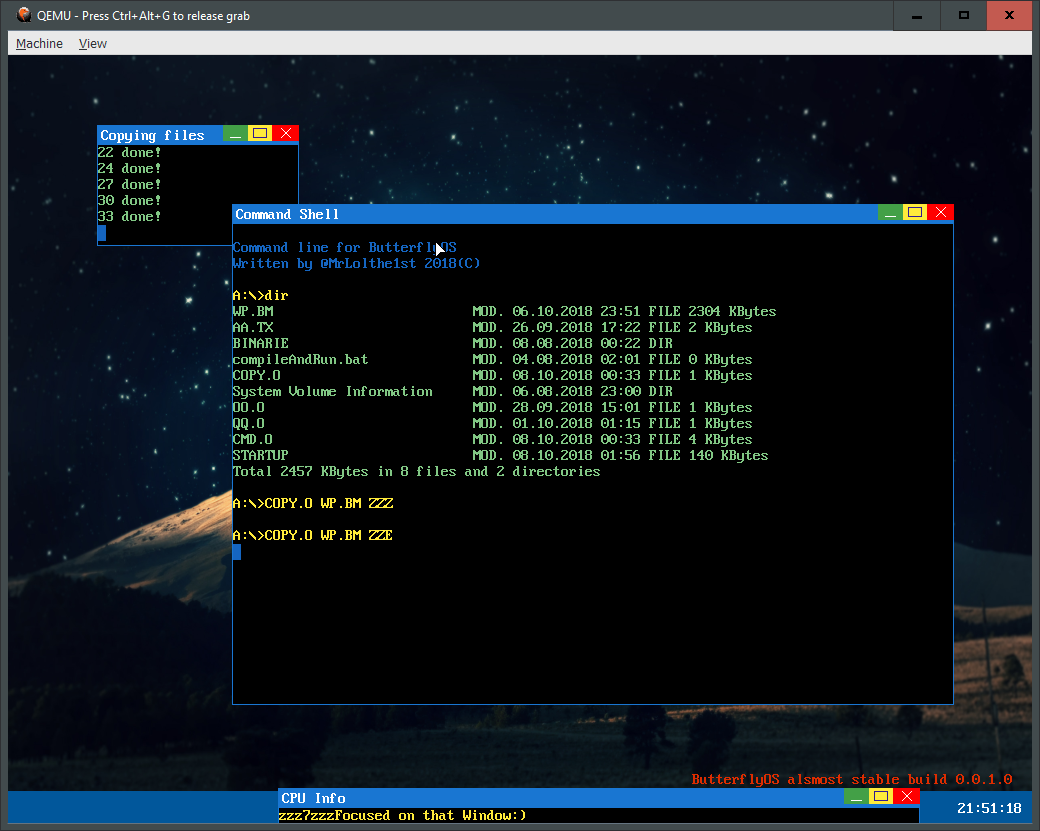Screen dimensions: 1040x831
Task: Click the CMD.O file entry
Action: 253,439
